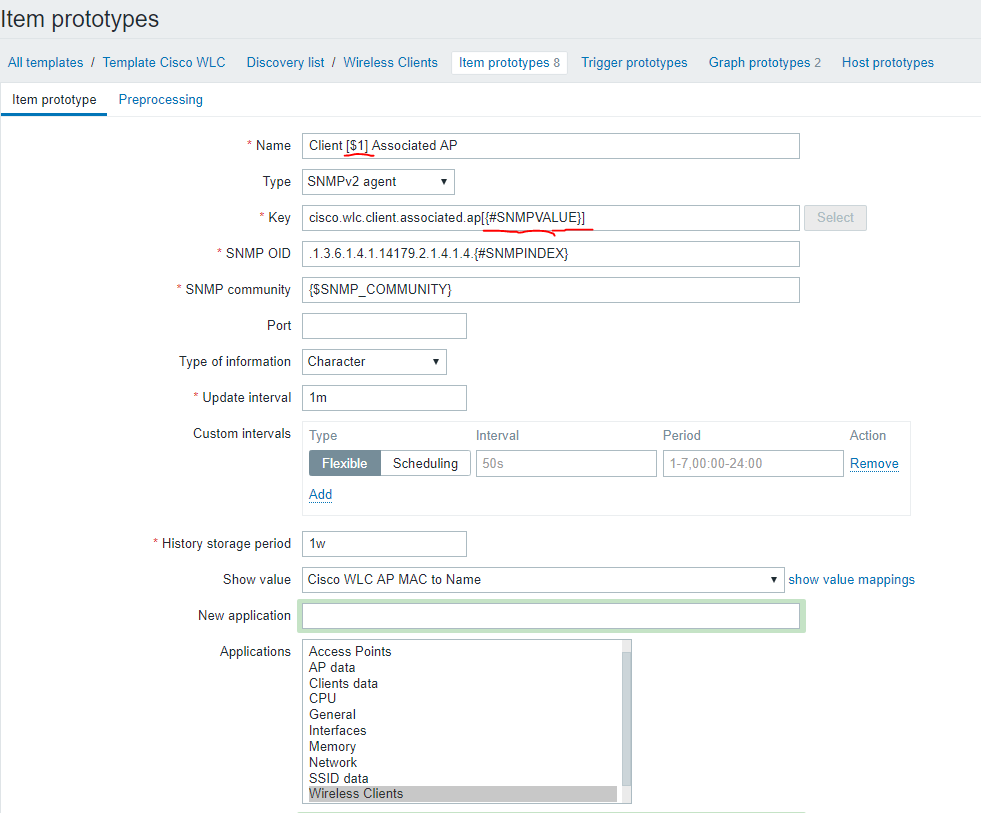Open the Type SNMPv2 agent dropdown
The image size is (981, 813).
pos(378,181)
